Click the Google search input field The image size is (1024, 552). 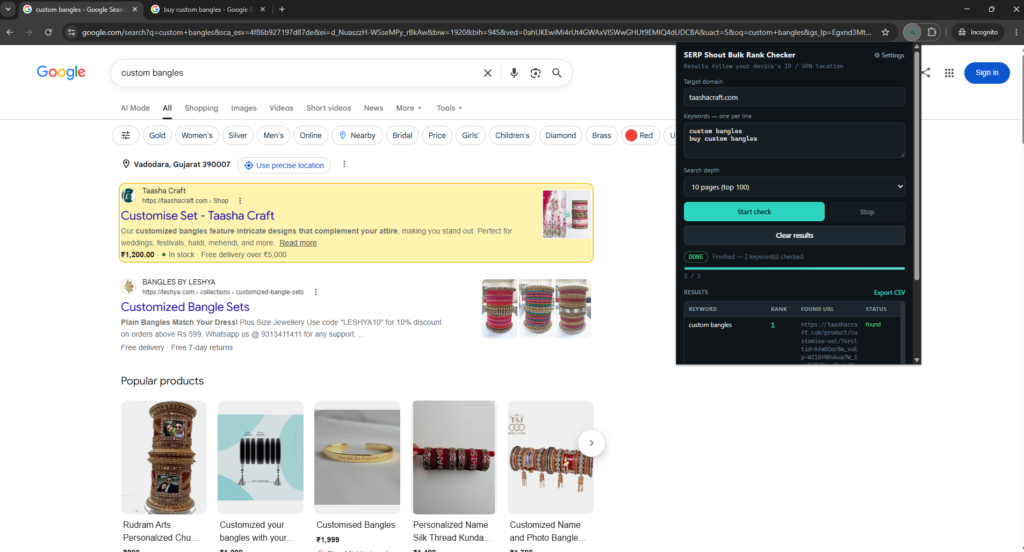tap(297, 73)
